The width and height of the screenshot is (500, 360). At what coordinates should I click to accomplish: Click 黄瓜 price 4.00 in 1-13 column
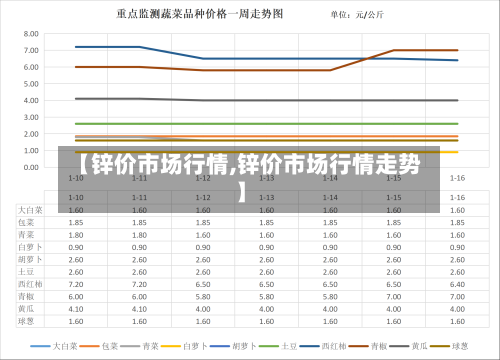pos(267,309)
